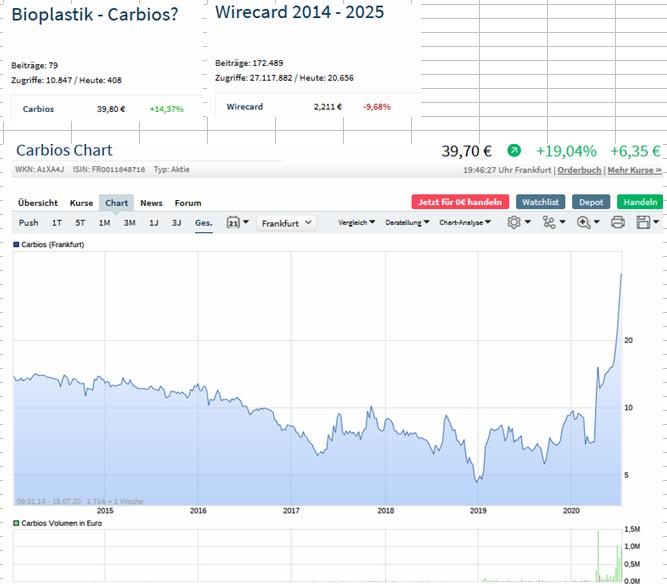This screenshot has width=667, height=584.
Task: Click the Watchlist button
Action: 540,202
